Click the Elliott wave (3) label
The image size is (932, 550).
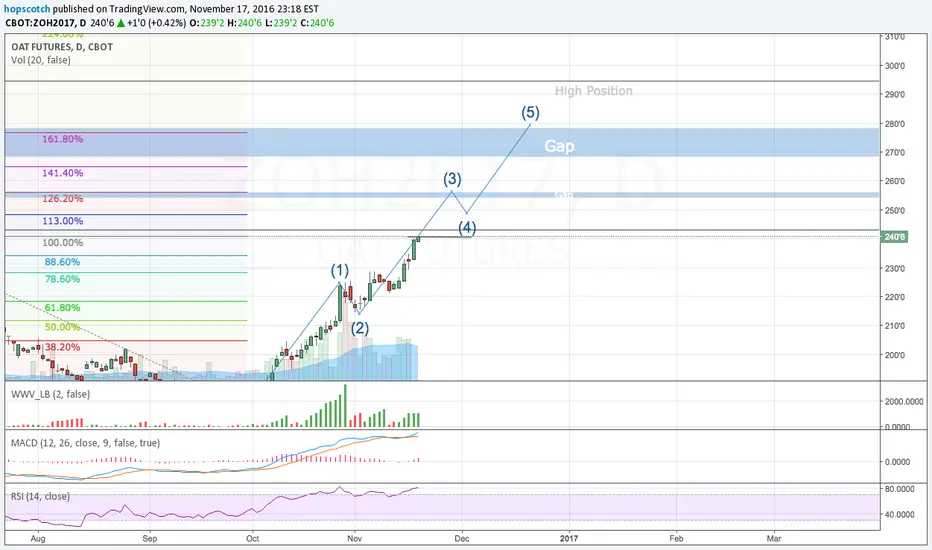452,178
